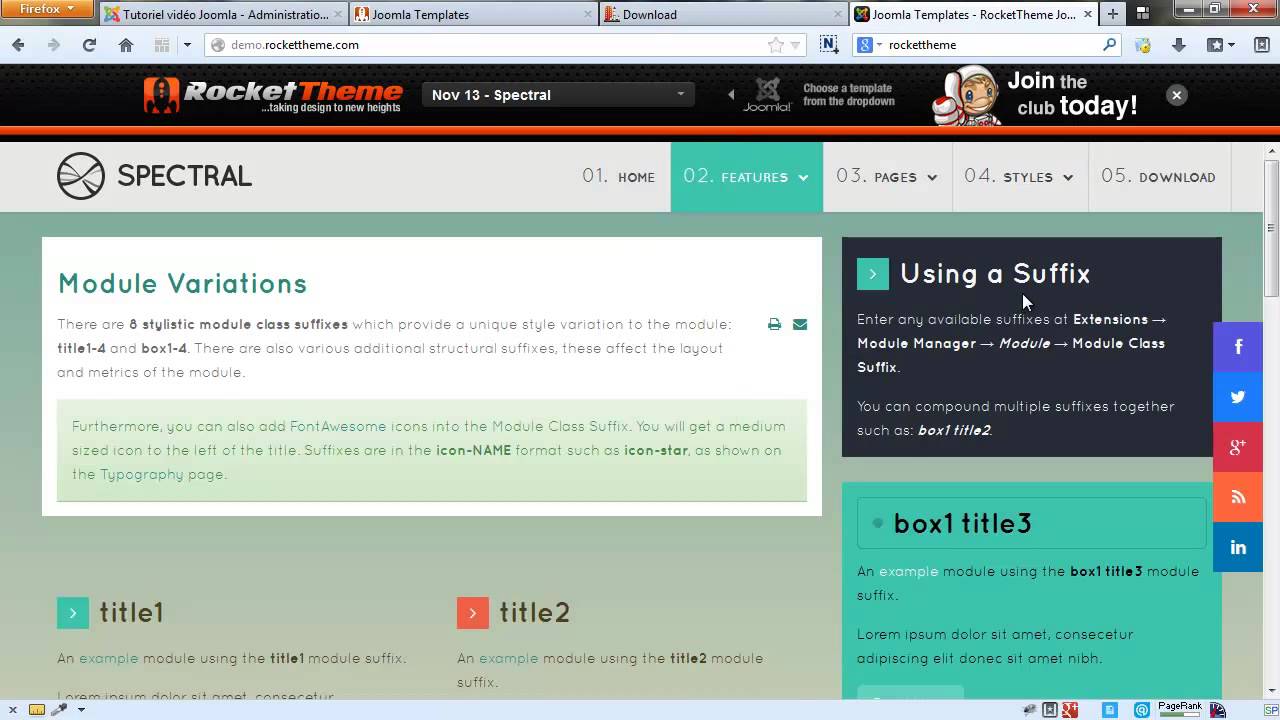This screenshot has width=1280, height=720.
Task: Close the add-on bar with X
Action: tap(12, 710)
